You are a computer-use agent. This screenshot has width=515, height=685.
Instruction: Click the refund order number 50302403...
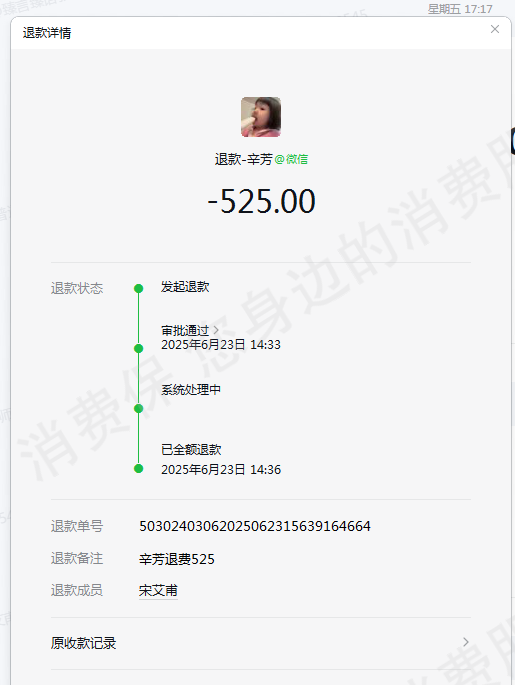(255, 526)
